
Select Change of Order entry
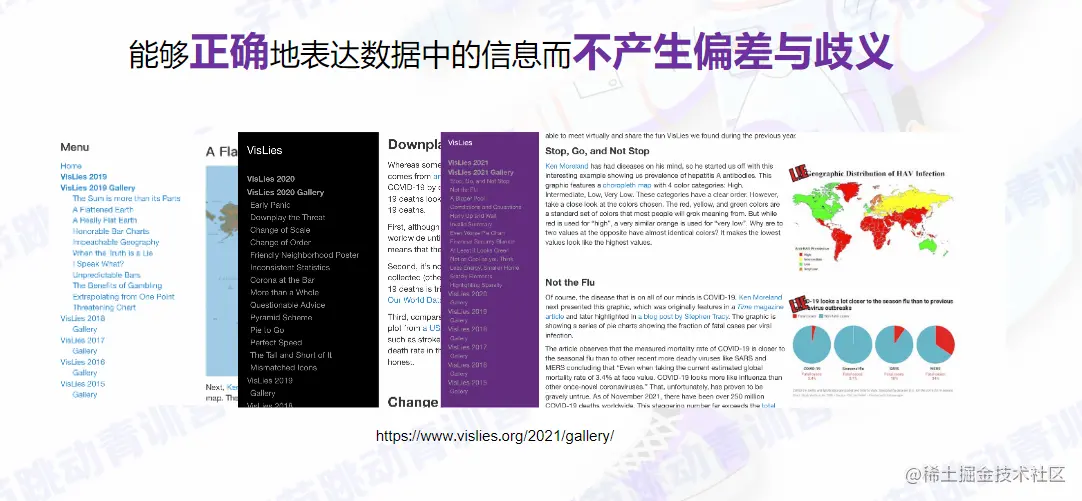[280, 242]
